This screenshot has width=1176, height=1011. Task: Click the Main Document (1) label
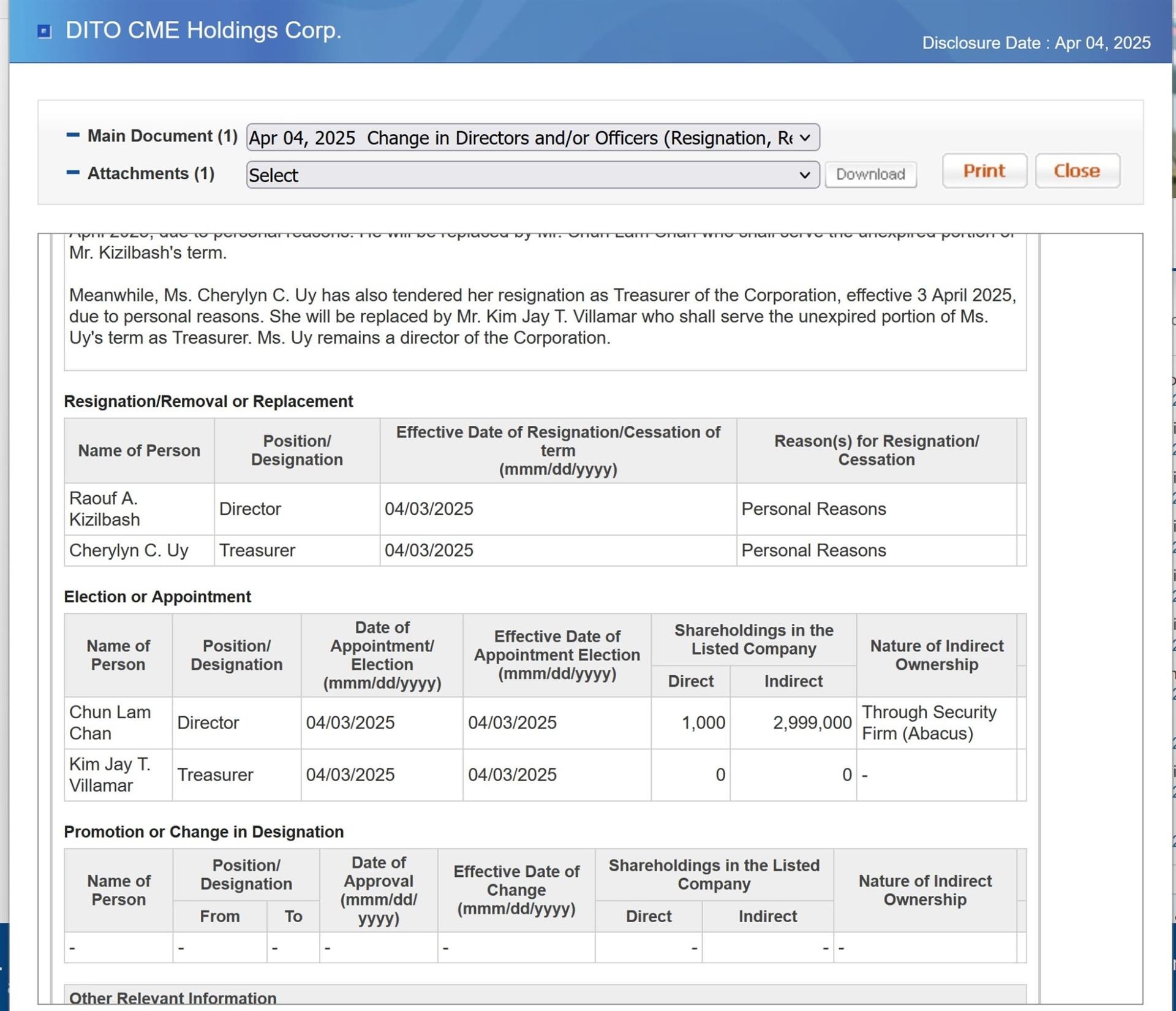pyautogui.click(x=162, y=136)
